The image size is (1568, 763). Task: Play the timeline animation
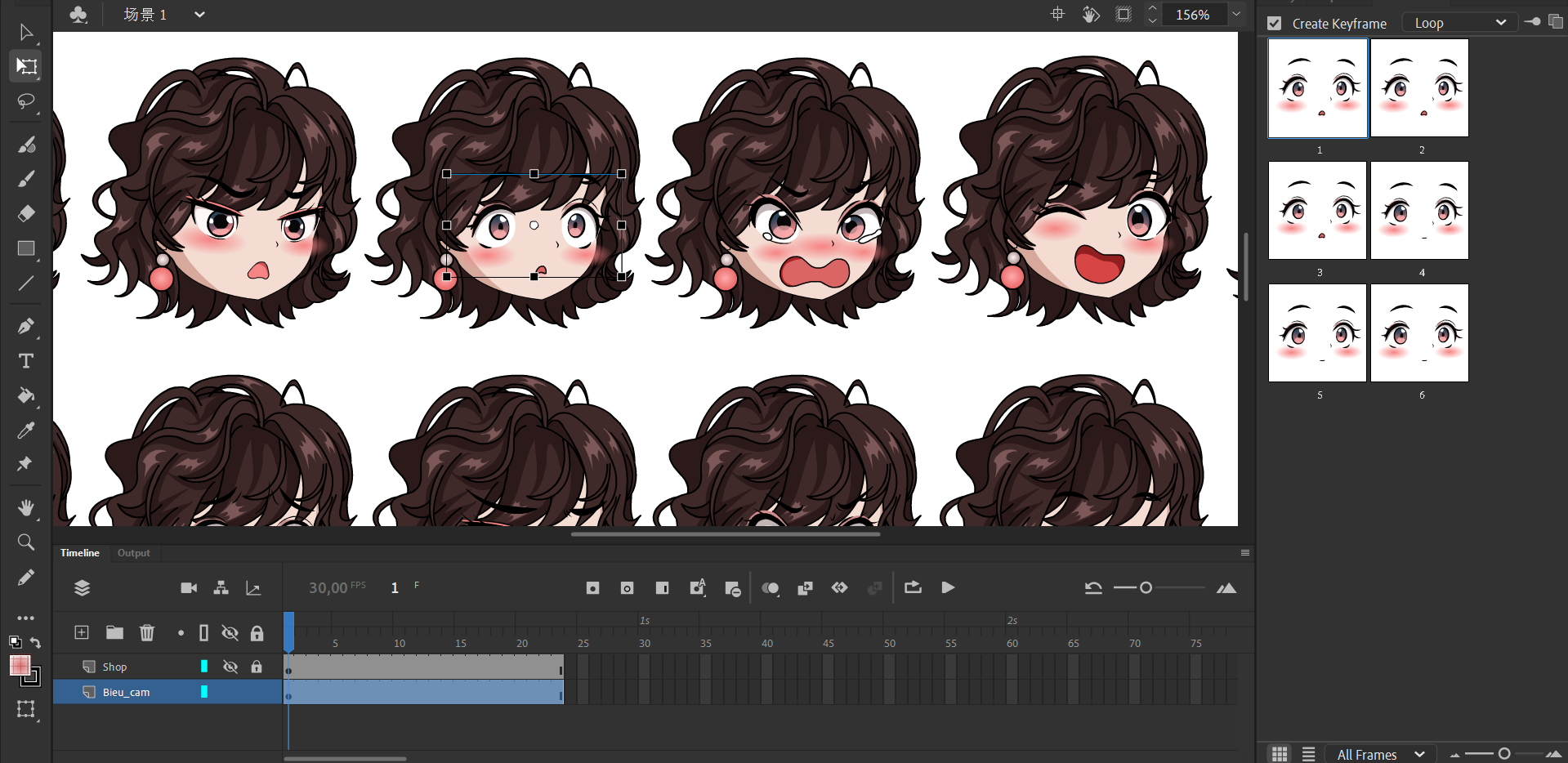coord(948,588)
